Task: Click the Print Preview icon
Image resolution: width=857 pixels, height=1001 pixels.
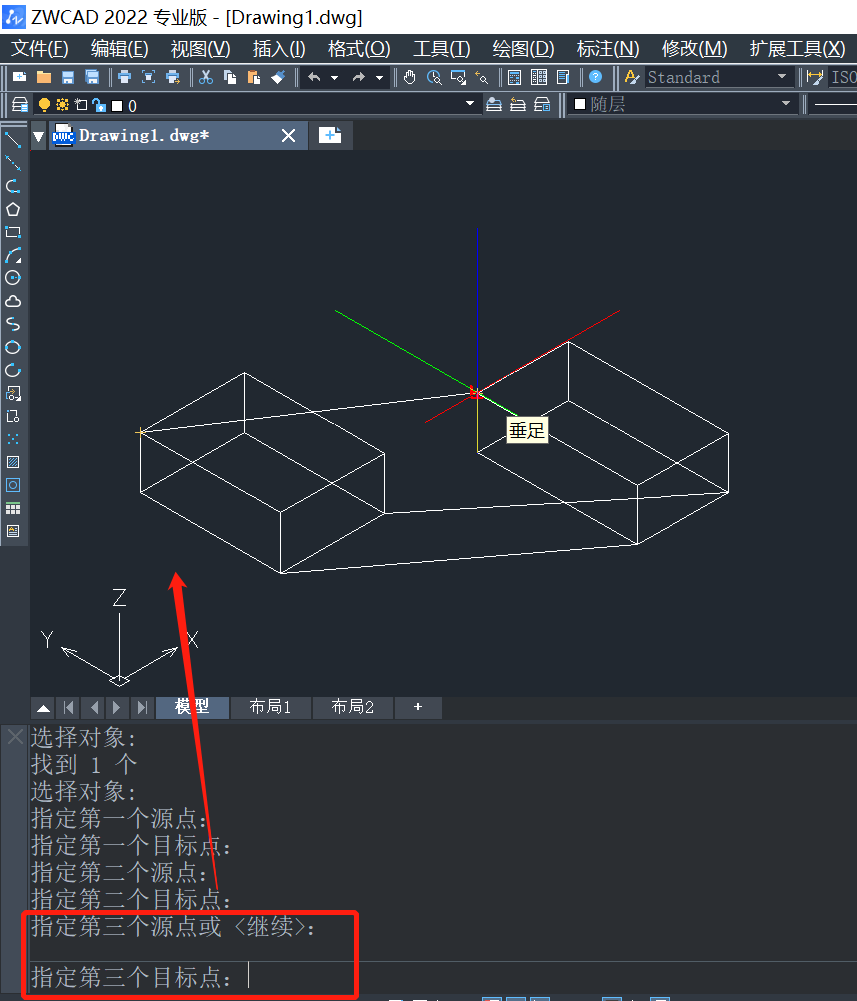Action: [x=149, y=77]
